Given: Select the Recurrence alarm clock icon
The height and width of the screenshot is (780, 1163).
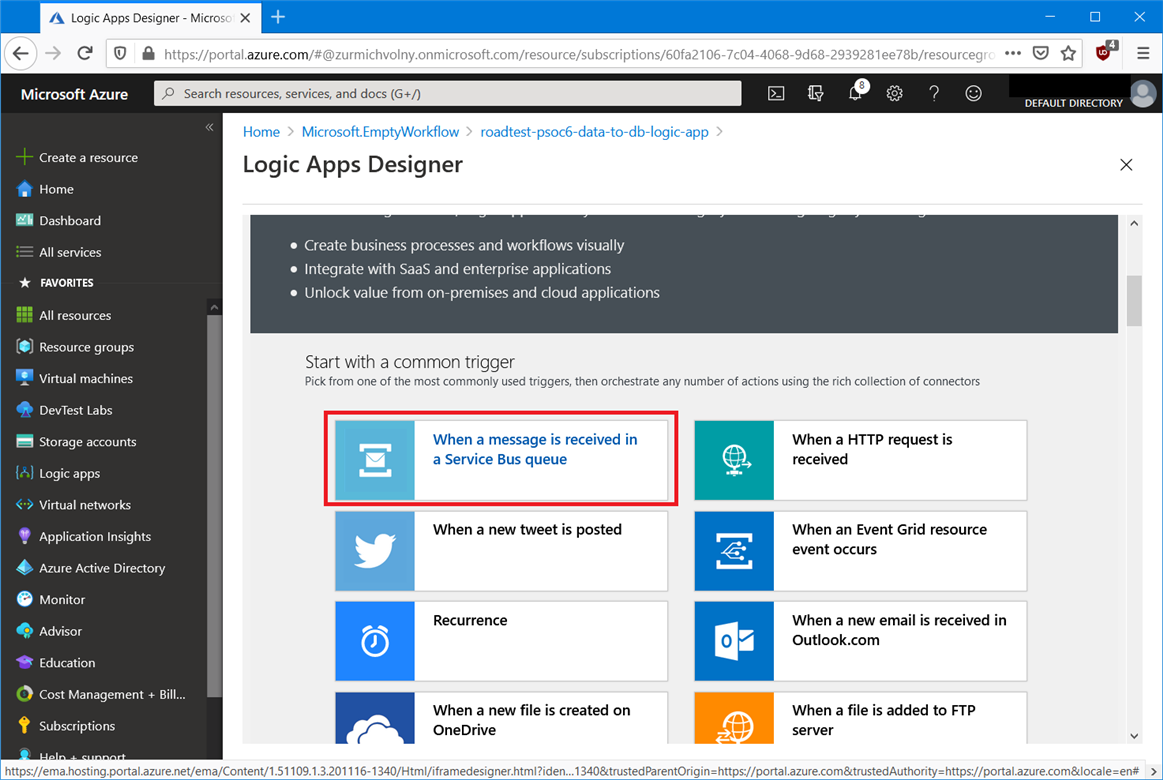Looking at the screenshot, I should [375, 641].
